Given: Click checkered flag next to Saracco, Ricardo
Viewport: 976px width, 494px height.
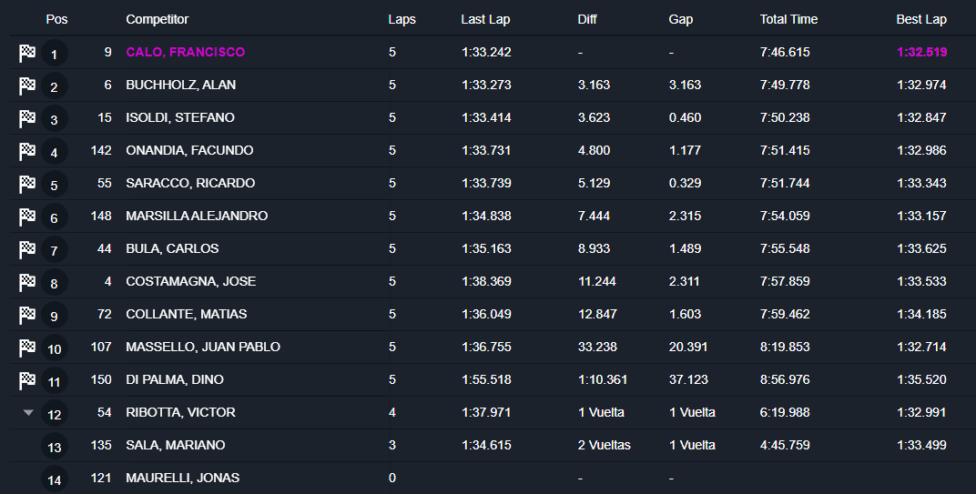Looking at the screenshot, I should pyautogui.click(x=27, y=184).
